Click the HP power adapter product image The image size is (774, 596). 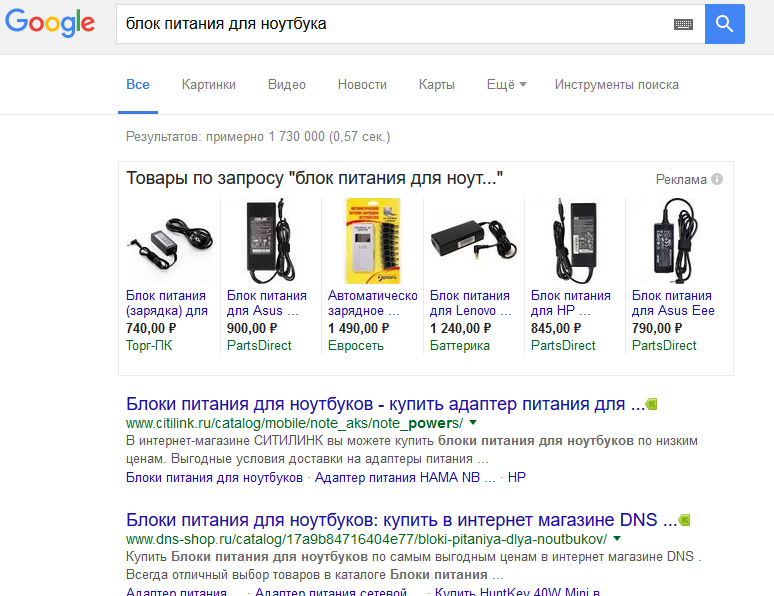(x=575, y=241)
